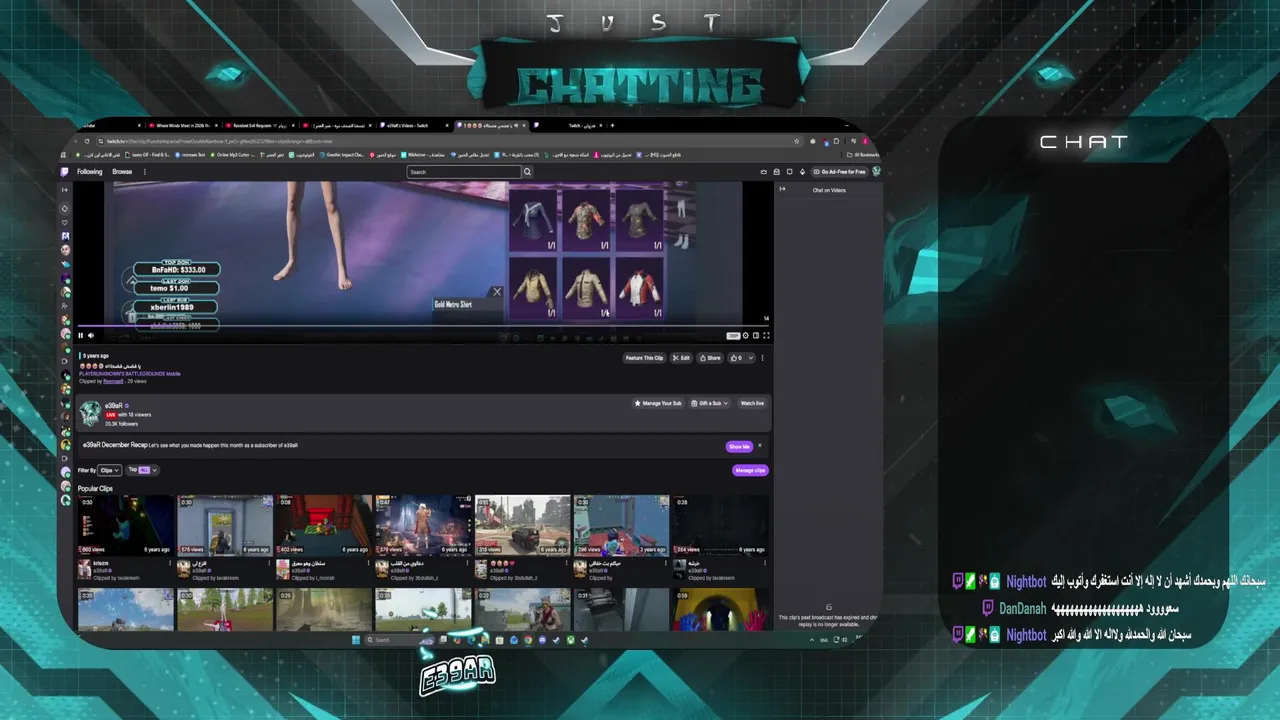Viewport: 1280px width, 720px height.
Task: Click the Manage clips button
Action: [750, 470]
